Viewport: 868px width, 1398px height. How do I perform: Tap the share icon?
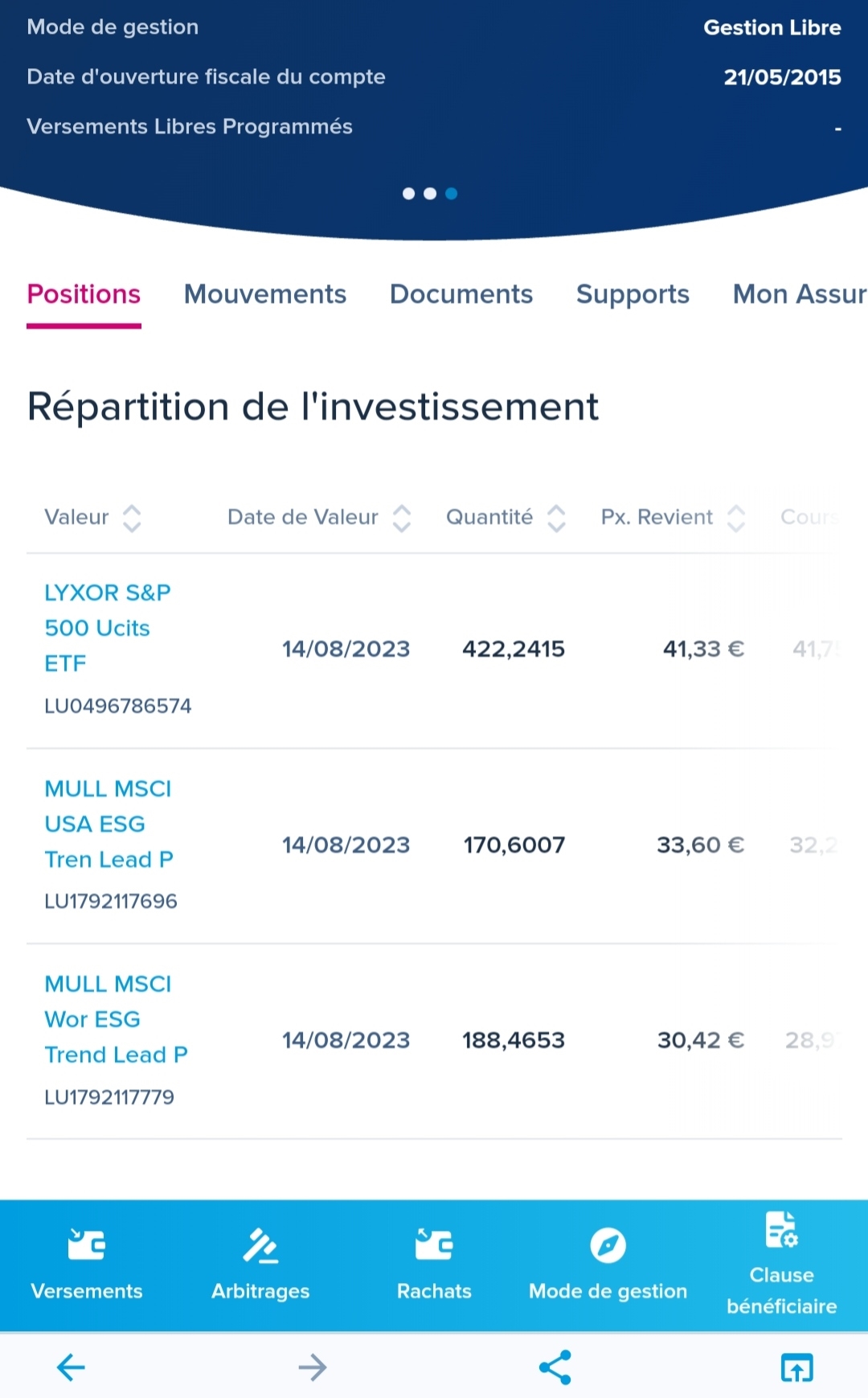(555, 1367)
